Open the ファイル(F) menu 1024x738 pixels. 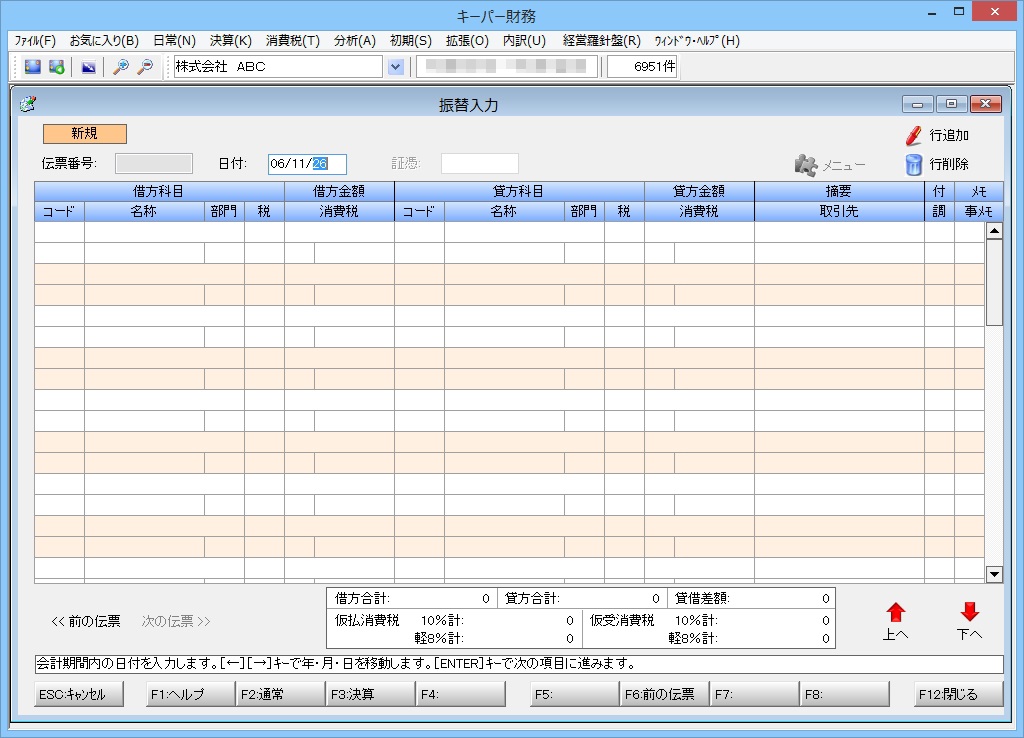coord(35,40)
